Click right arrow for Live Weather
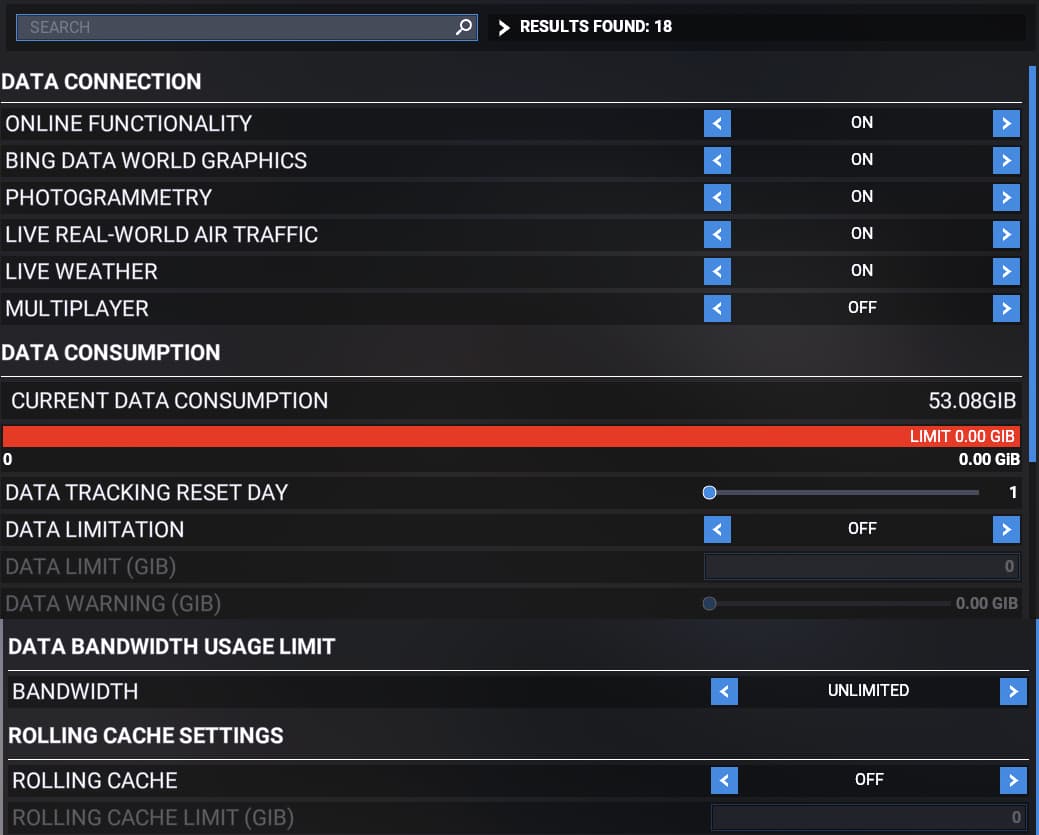This screenshot has height=835, width=1039. 1006,271
